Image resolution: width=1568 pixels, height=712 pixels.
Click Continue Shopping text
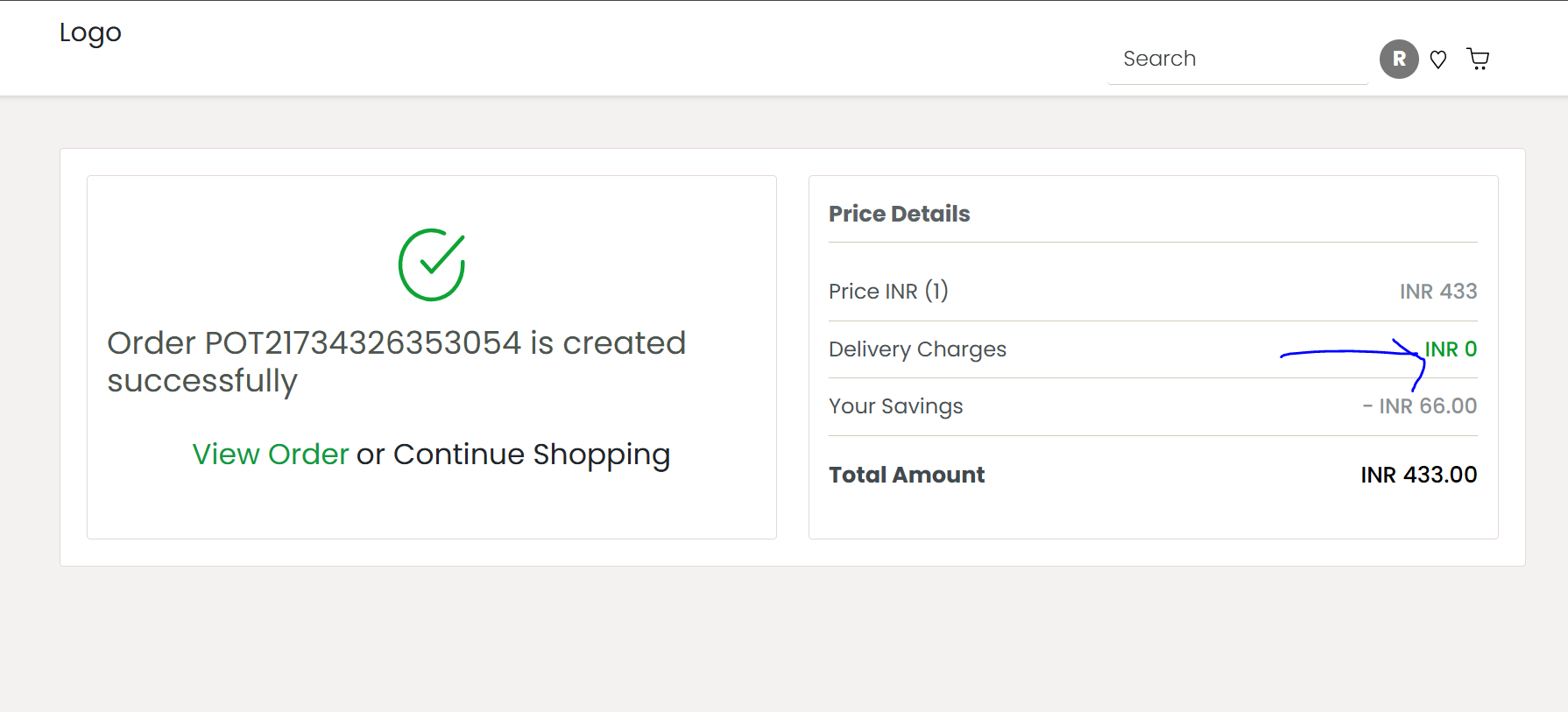[532, 455]
